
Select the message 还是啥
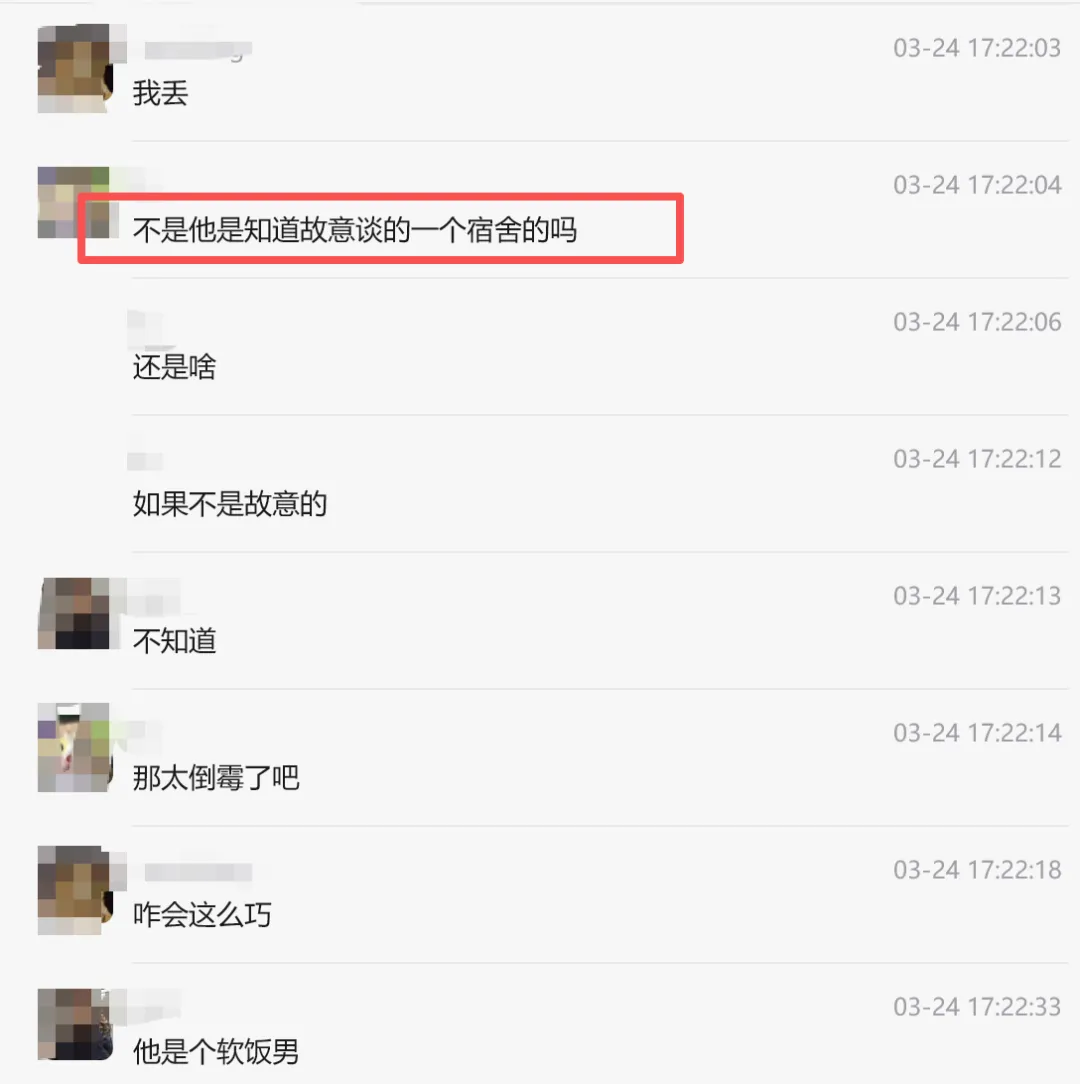pos(174,367)
